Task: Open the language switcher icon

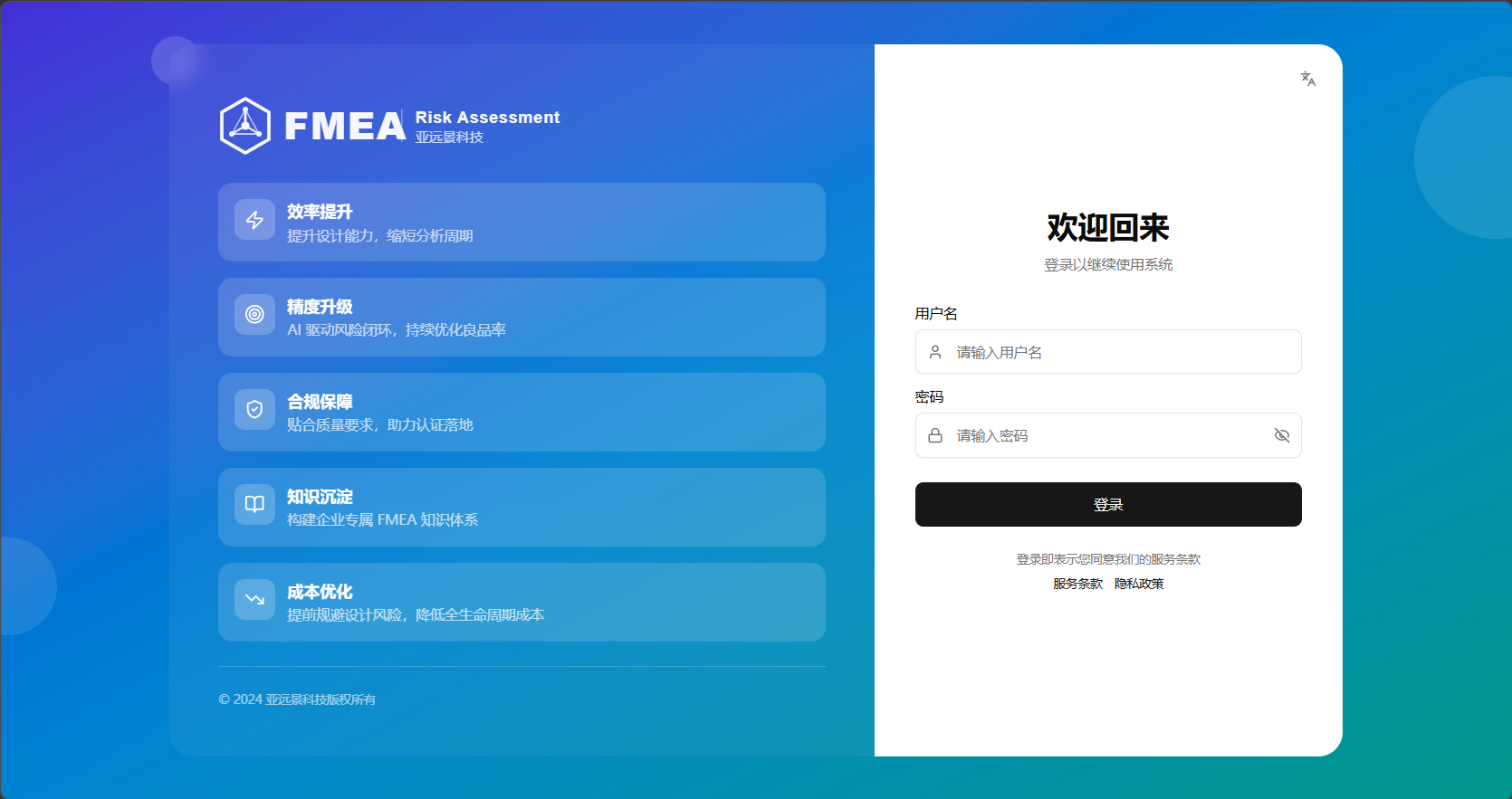Action: (1307, 79)
